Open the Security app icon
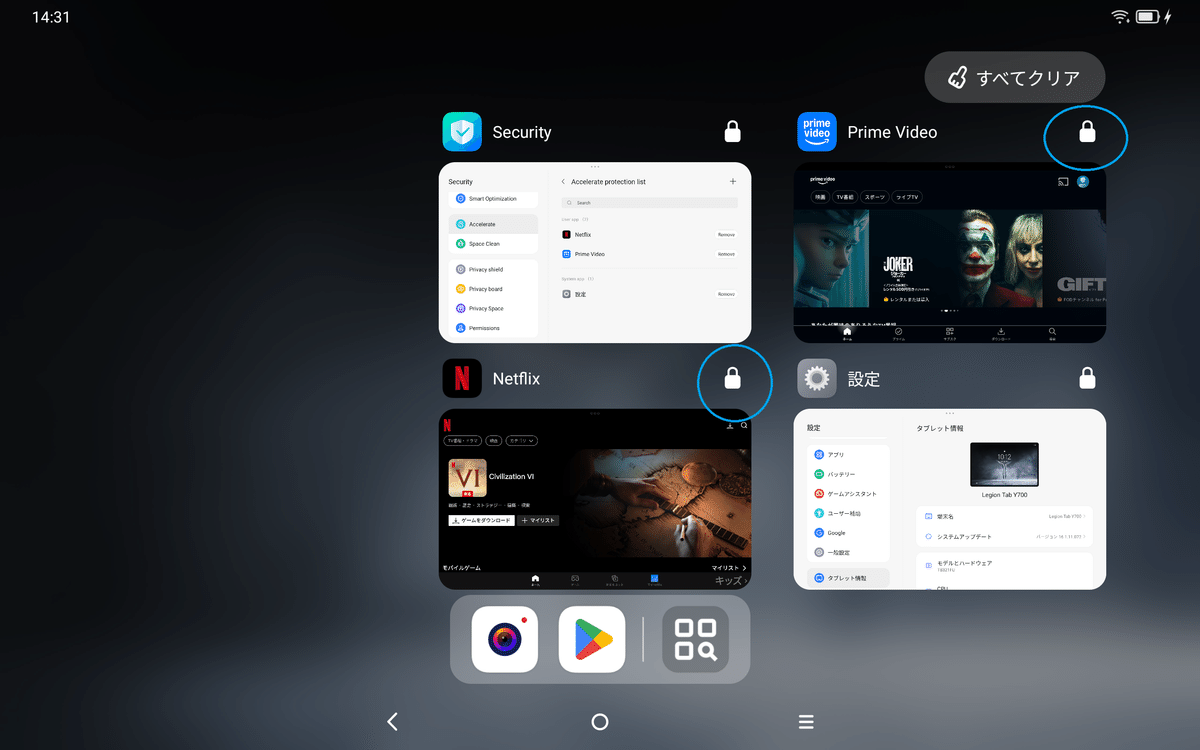 click(462, 132)
